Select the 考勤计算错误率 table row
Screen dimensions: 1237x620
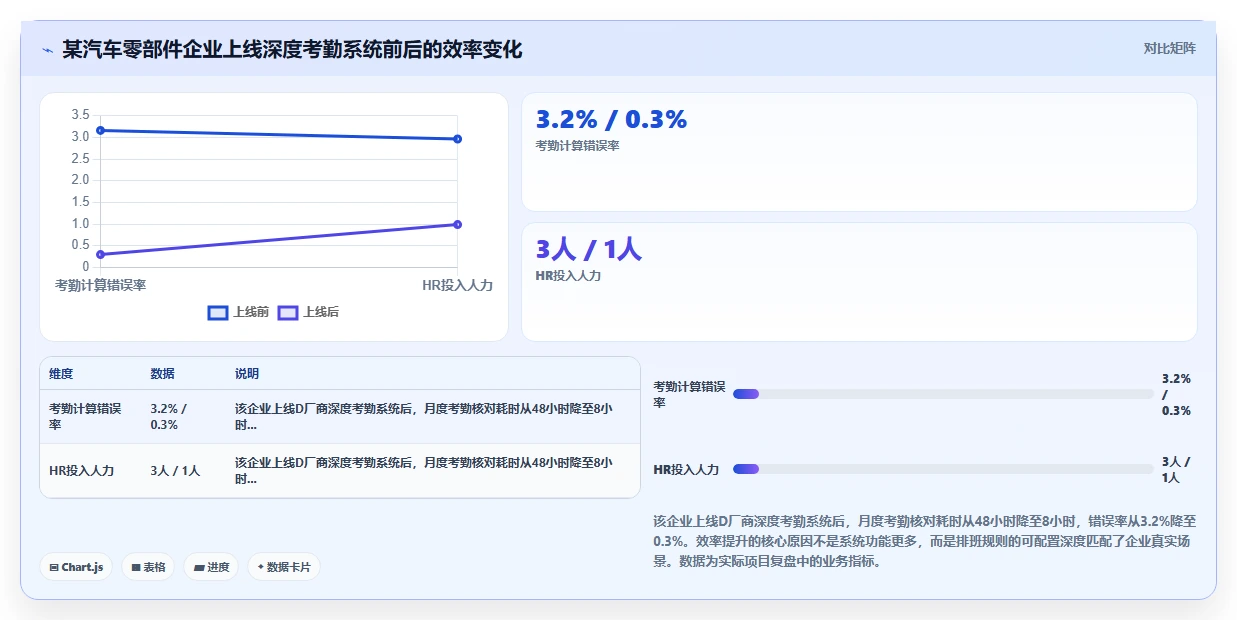[340, 416]
